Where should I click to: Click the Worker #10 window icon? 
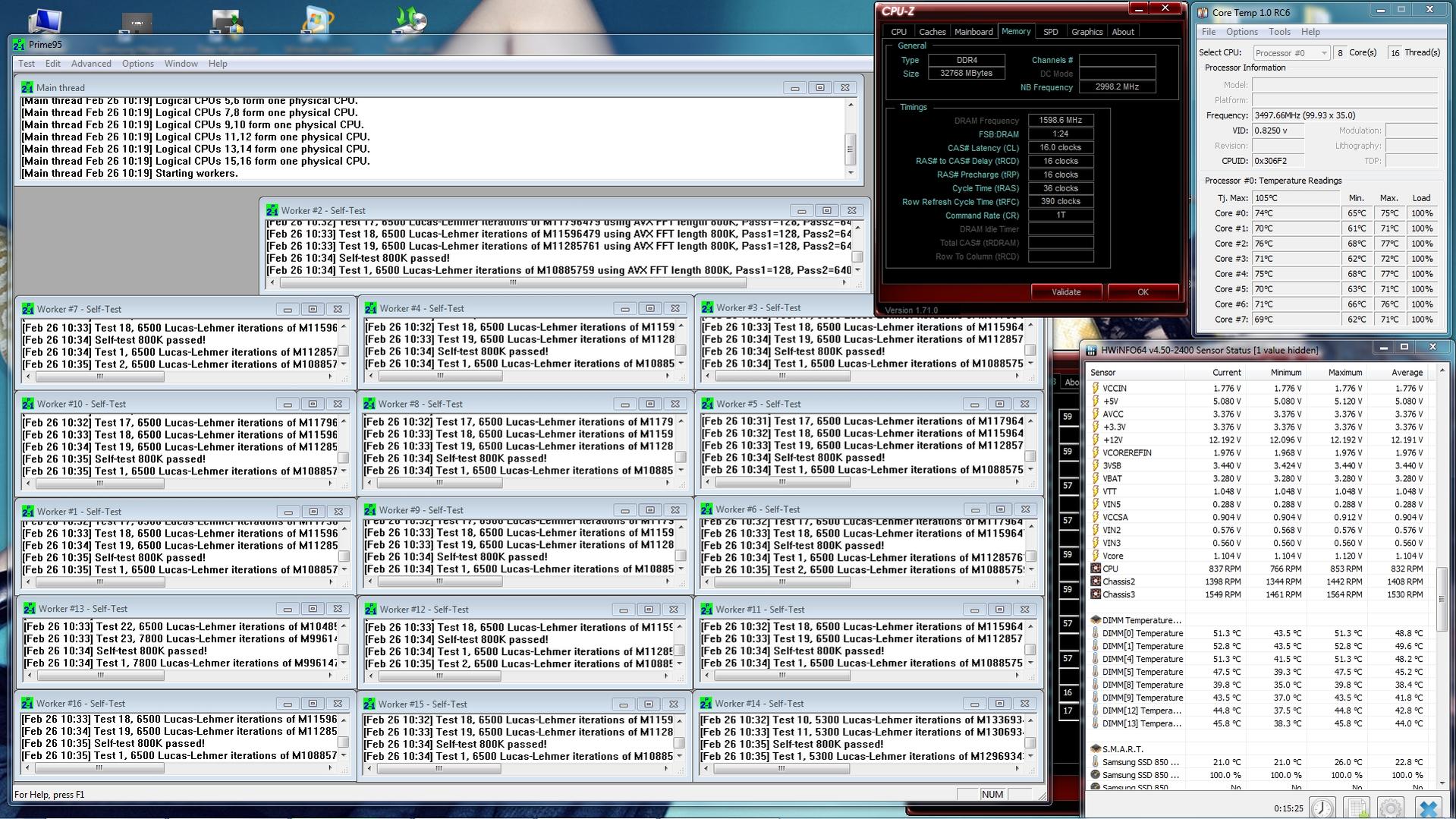pos(28,404)
